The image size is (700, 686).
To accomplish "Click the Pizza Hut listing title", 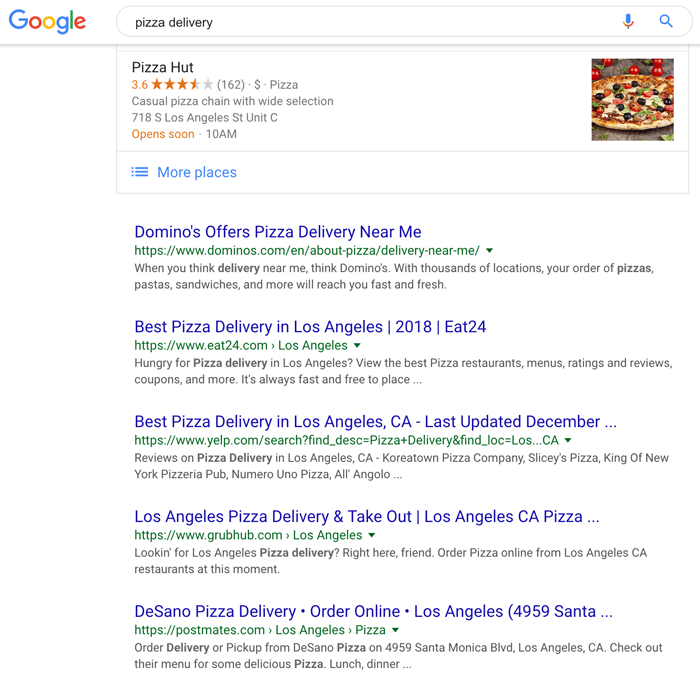I will pos(163,67).
